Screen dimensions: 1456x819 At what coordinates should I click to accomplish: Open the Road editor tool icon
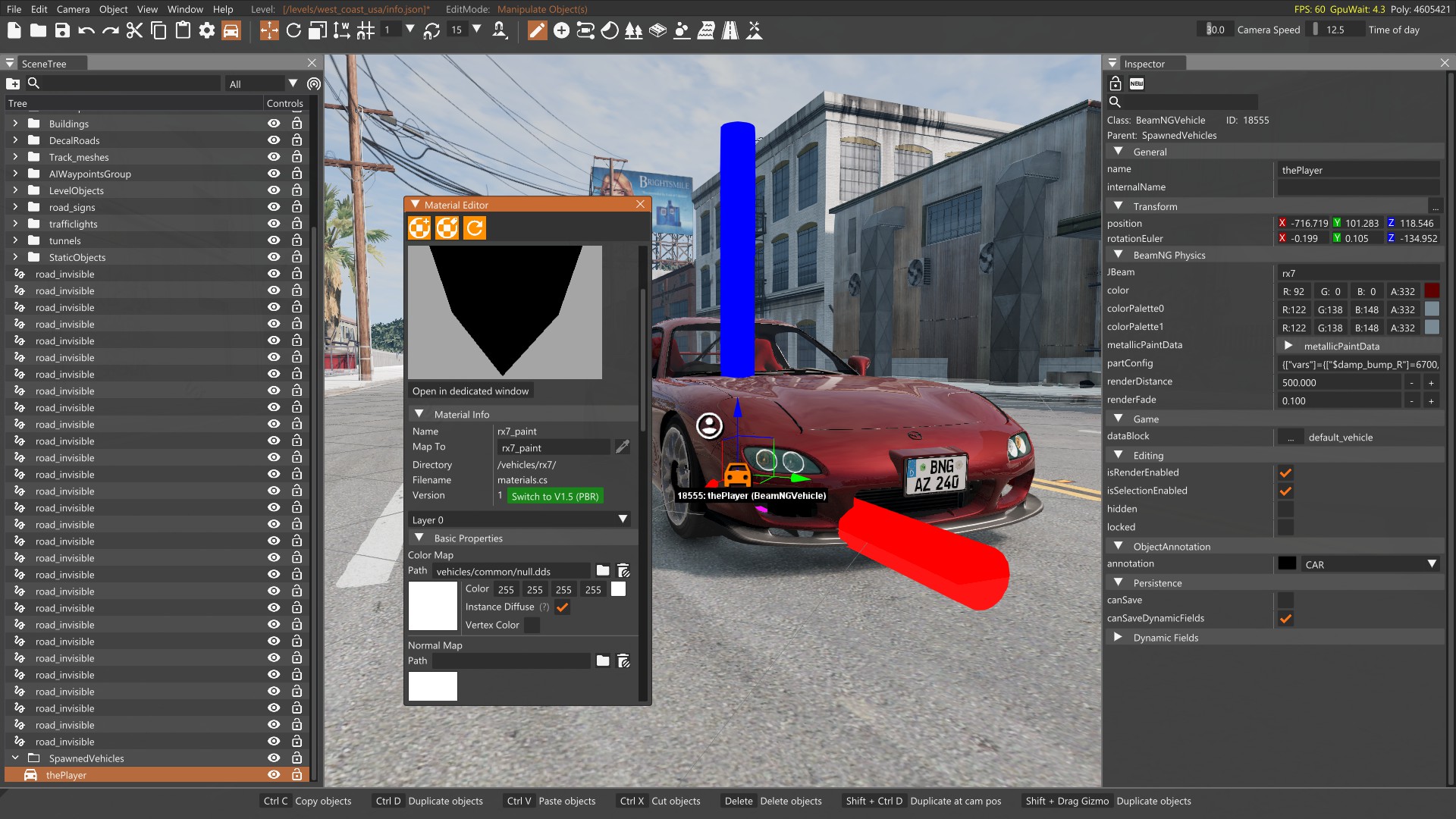coord(730,30)
